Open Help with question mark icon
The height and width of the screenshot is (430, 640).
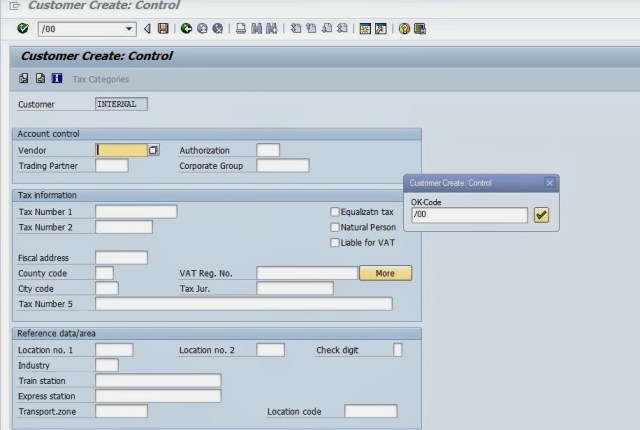tap(404, 29)
